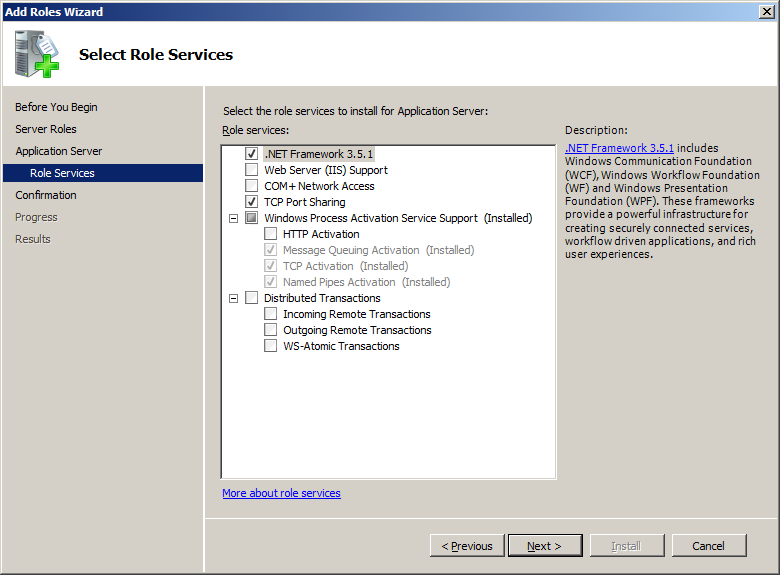Close the Add Roles Wizard window
This screenshot has height=575, width=780.
(767, 11)
